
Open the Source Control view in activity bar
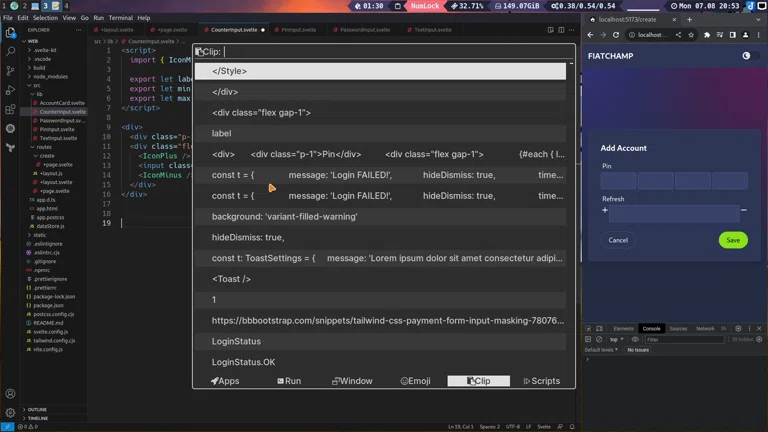tap(11, 71)
